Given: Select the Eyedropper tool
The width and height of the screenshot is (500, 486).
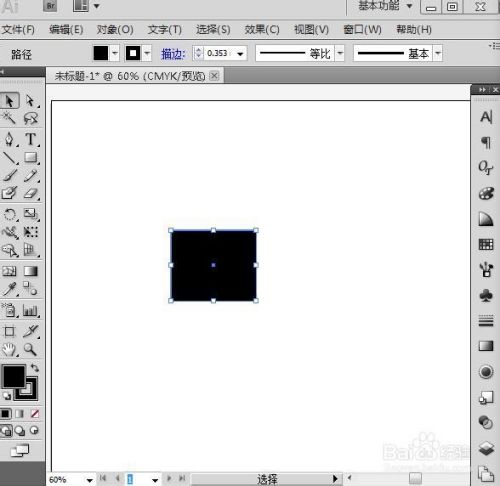Looking at the screenshot, I should pyautogui.click(x=10, y=289).
